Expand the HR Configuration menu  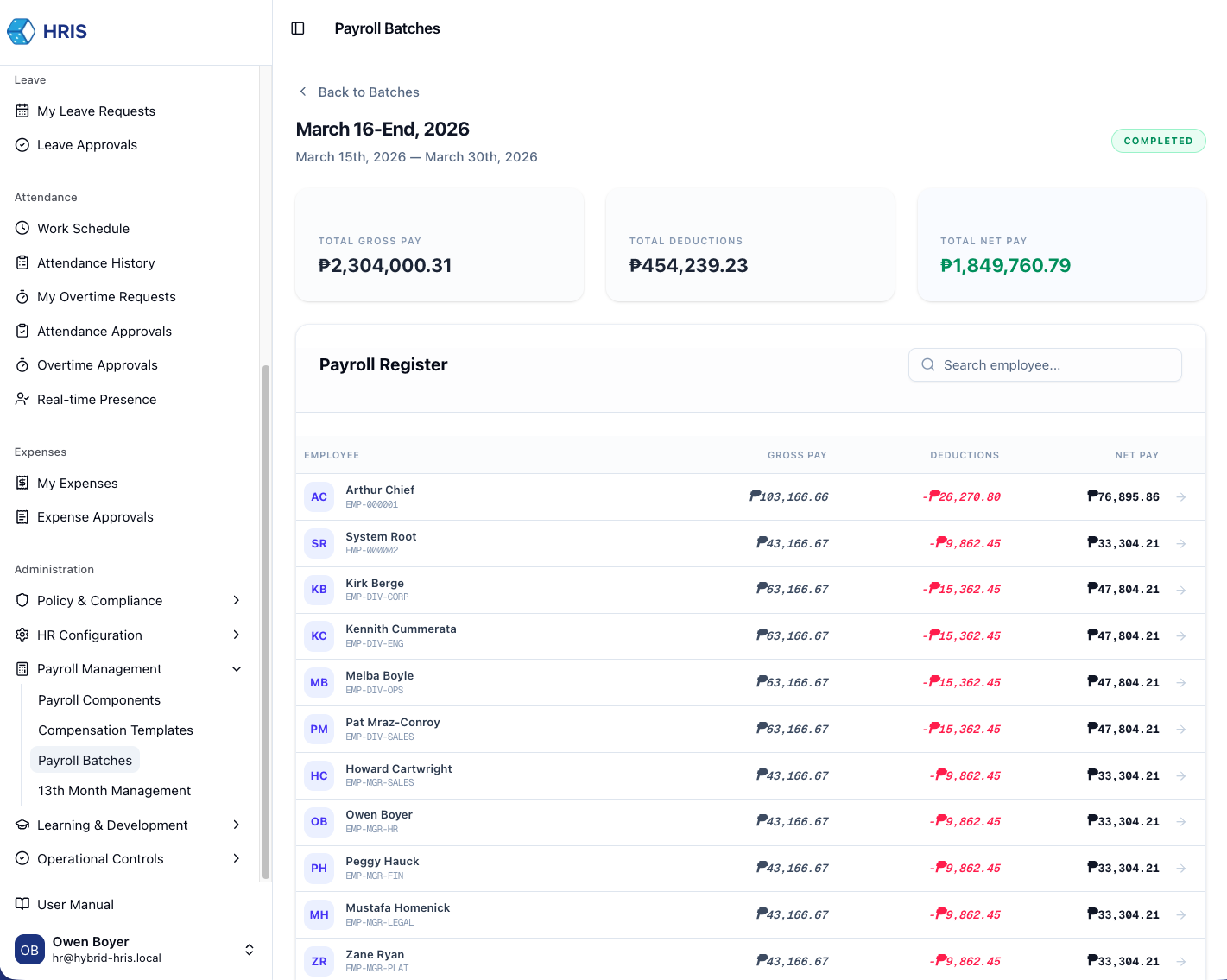pyautogui.click(x=236, y=635)
